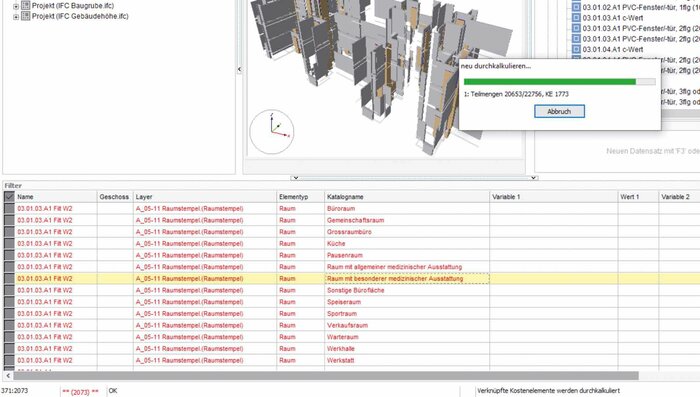Viewport: 700px width, 397px height.
Task: Toggle the checkbox of the Küche row
Action: [9, 243]
